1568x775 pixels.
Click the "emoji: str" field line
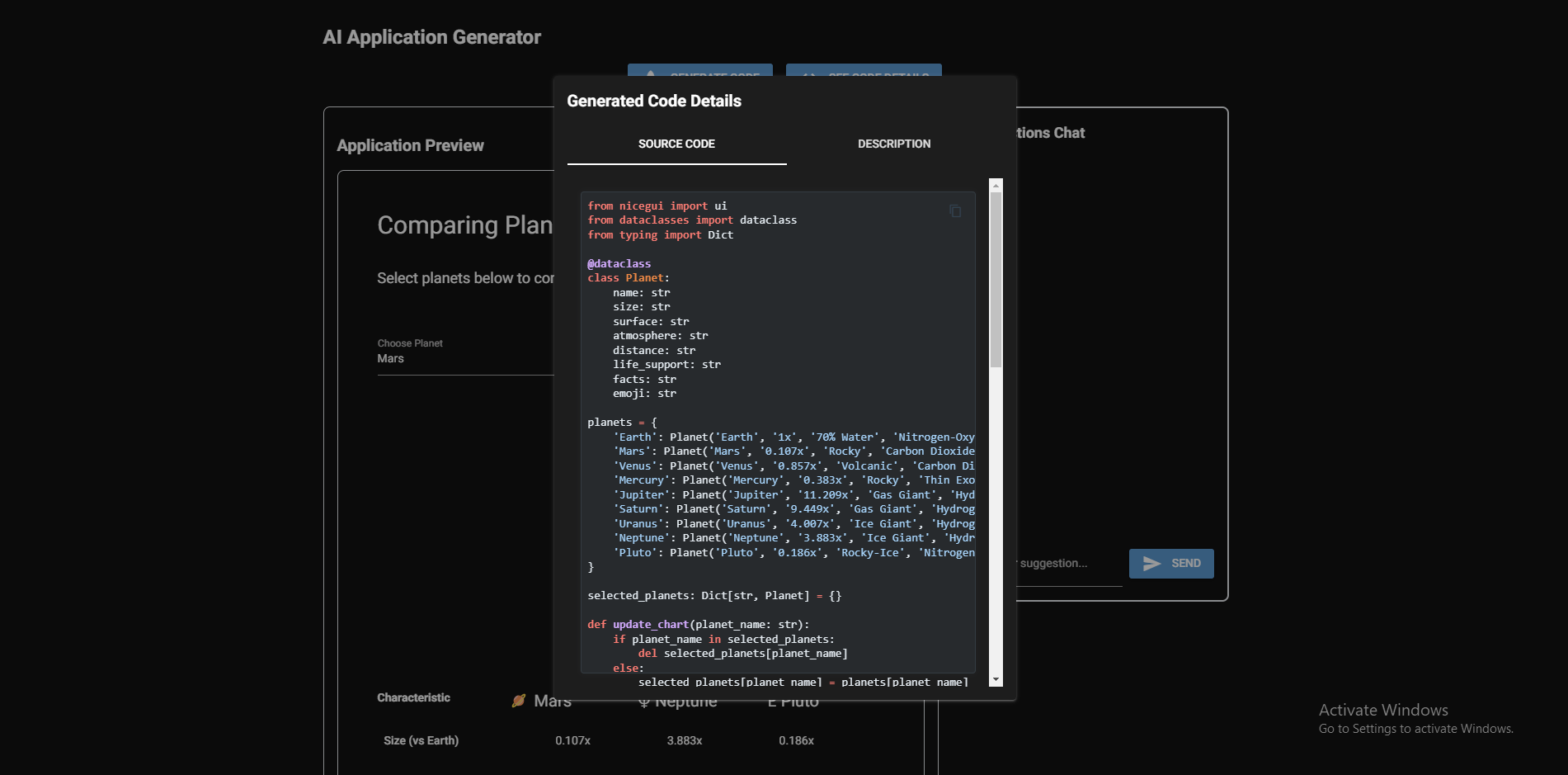(x=645, y=394)
